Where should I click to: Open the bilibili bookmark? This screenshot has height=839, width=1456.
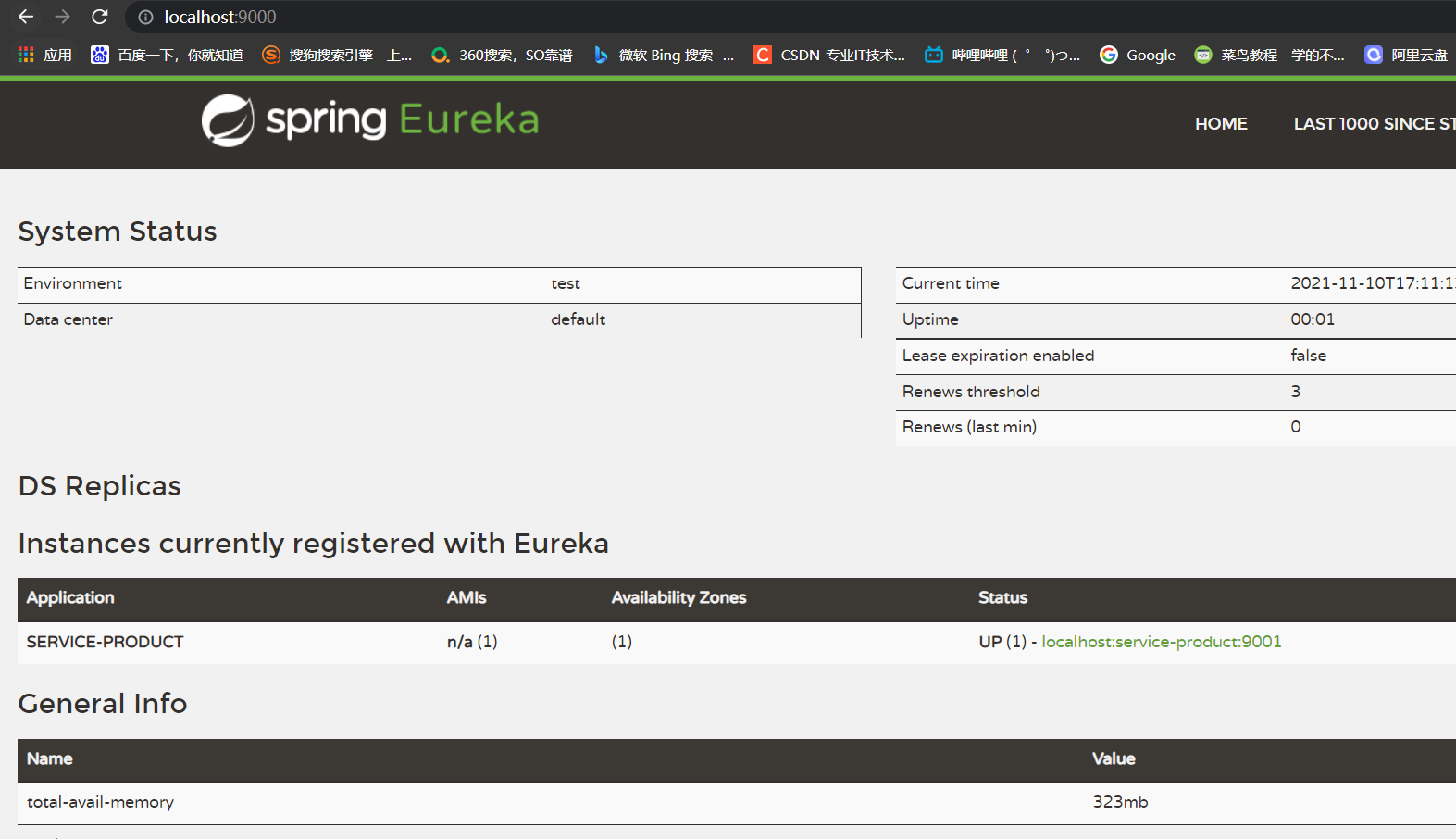tap(1002, 55)
